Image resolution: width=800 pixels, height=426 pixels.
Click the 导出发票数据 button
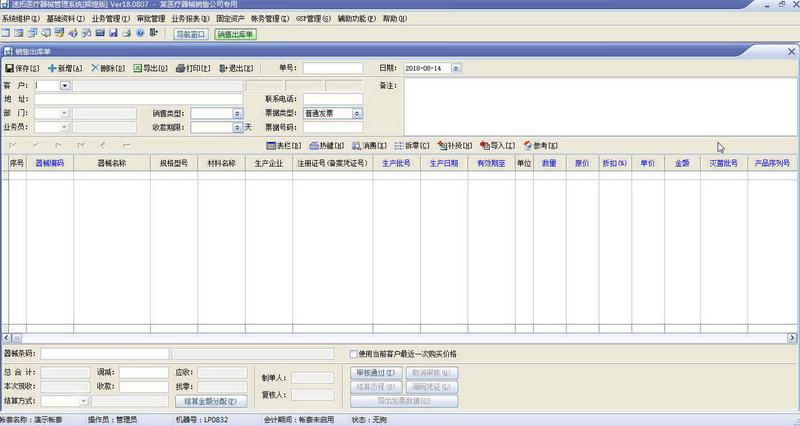[x=404, y=401]
